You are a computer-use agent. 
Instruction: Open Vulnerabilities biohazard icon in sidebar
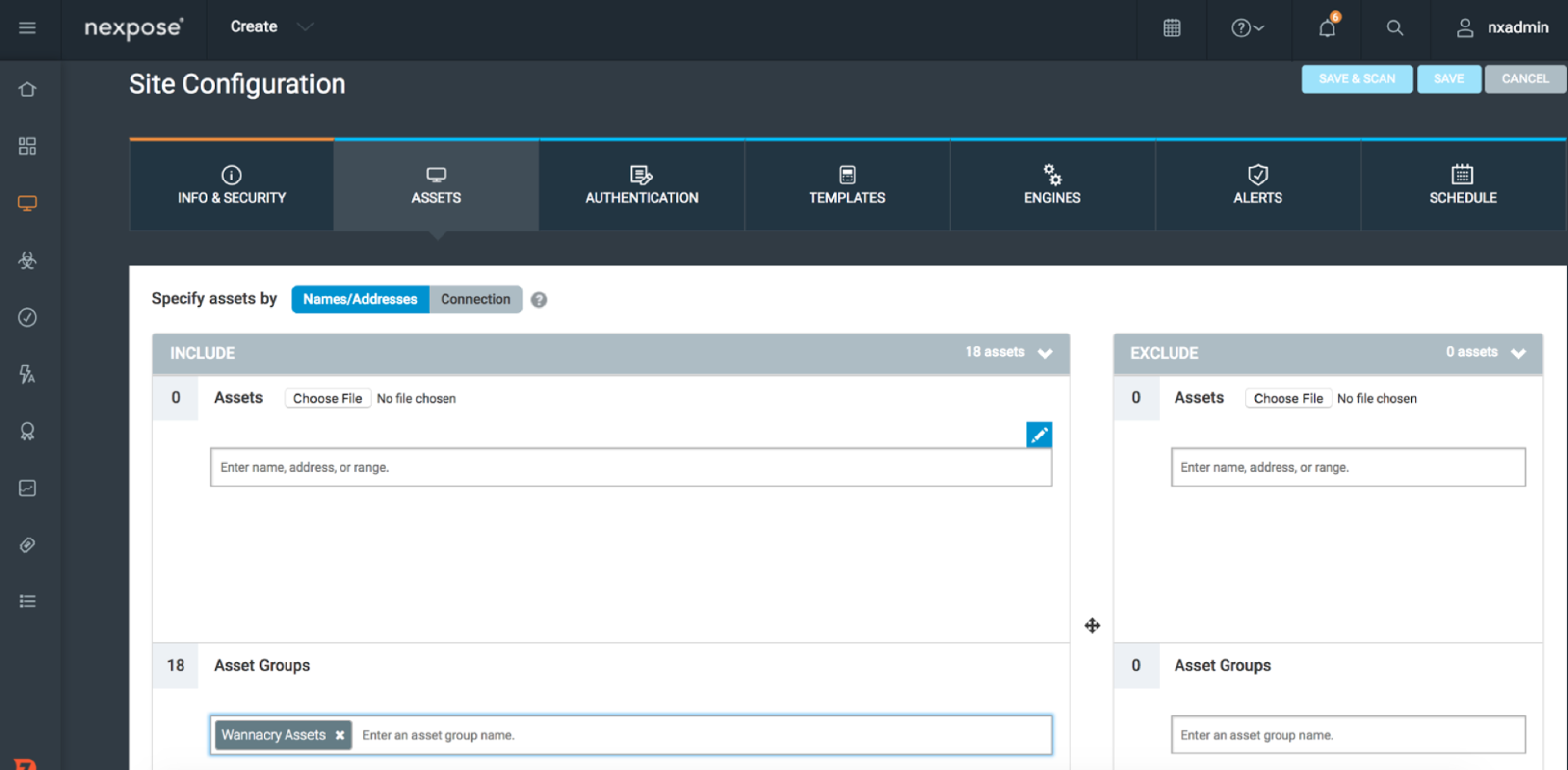(x=27, y=261)
